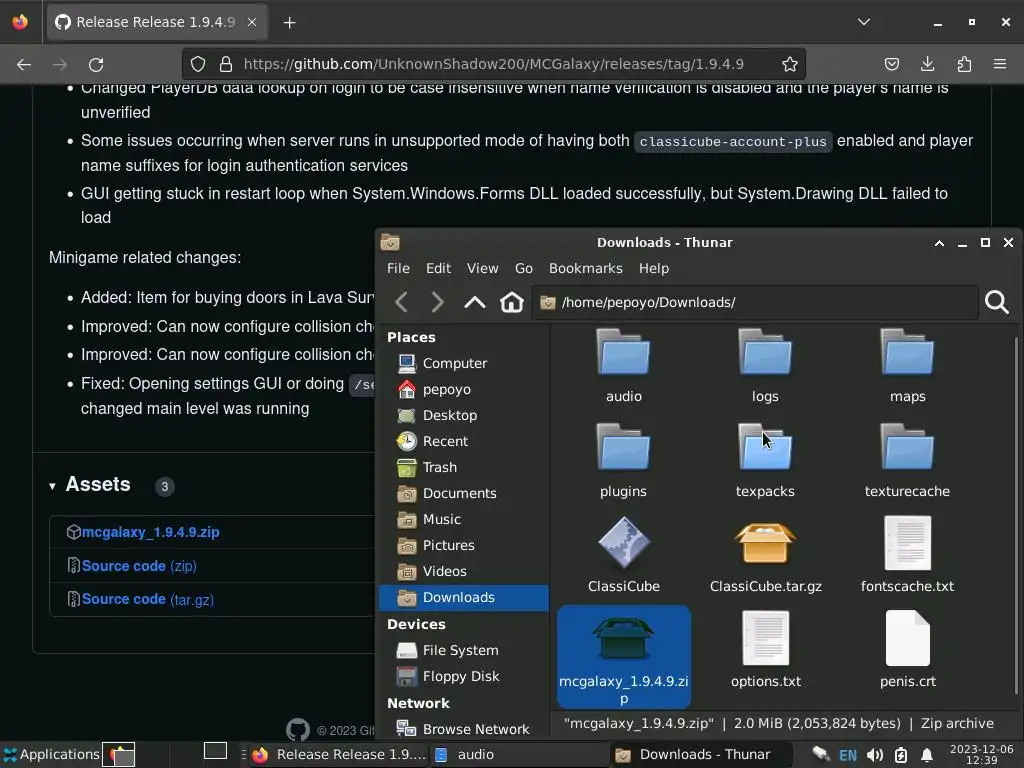1024x768 pixels.
Task: Select ClassiCube.tar.gz archive
Action: pyautogui.click(x=765, y=556)
